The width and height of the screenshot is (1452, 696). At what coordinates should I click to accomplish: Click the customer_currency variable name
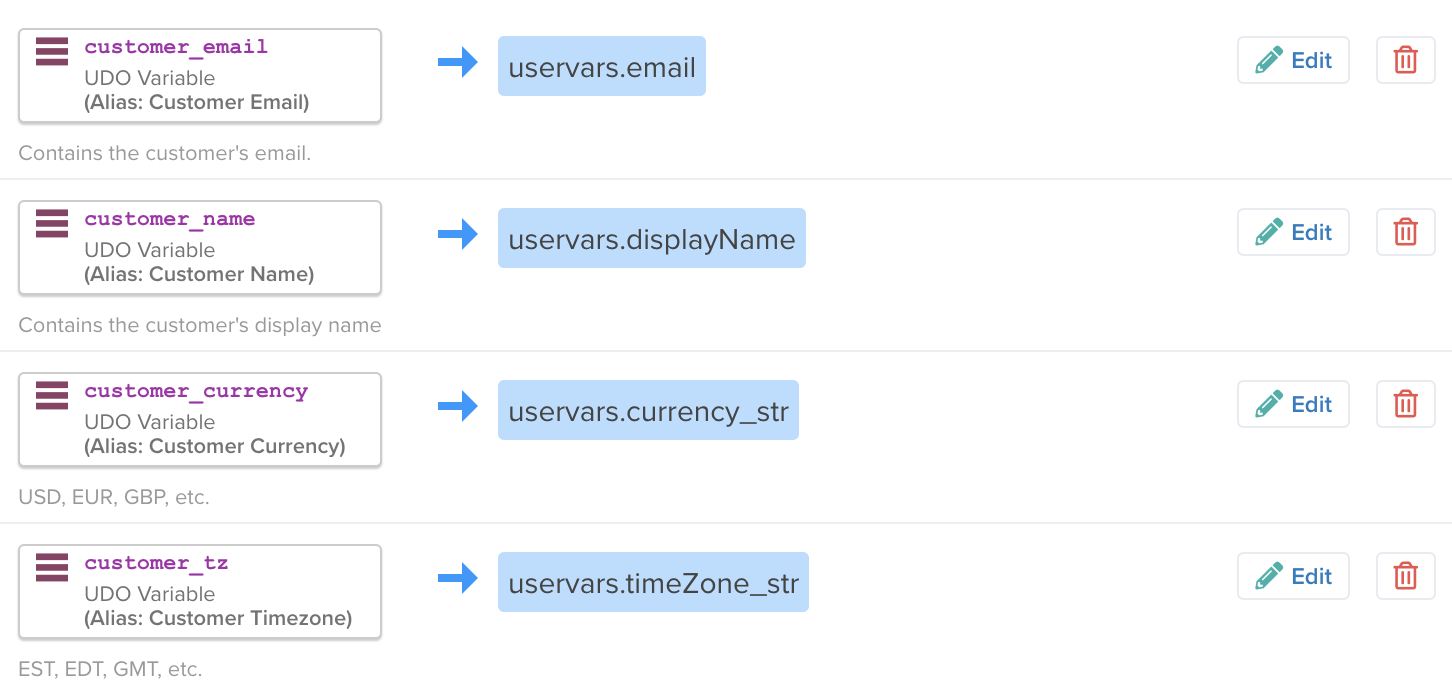tap(196, 391)
